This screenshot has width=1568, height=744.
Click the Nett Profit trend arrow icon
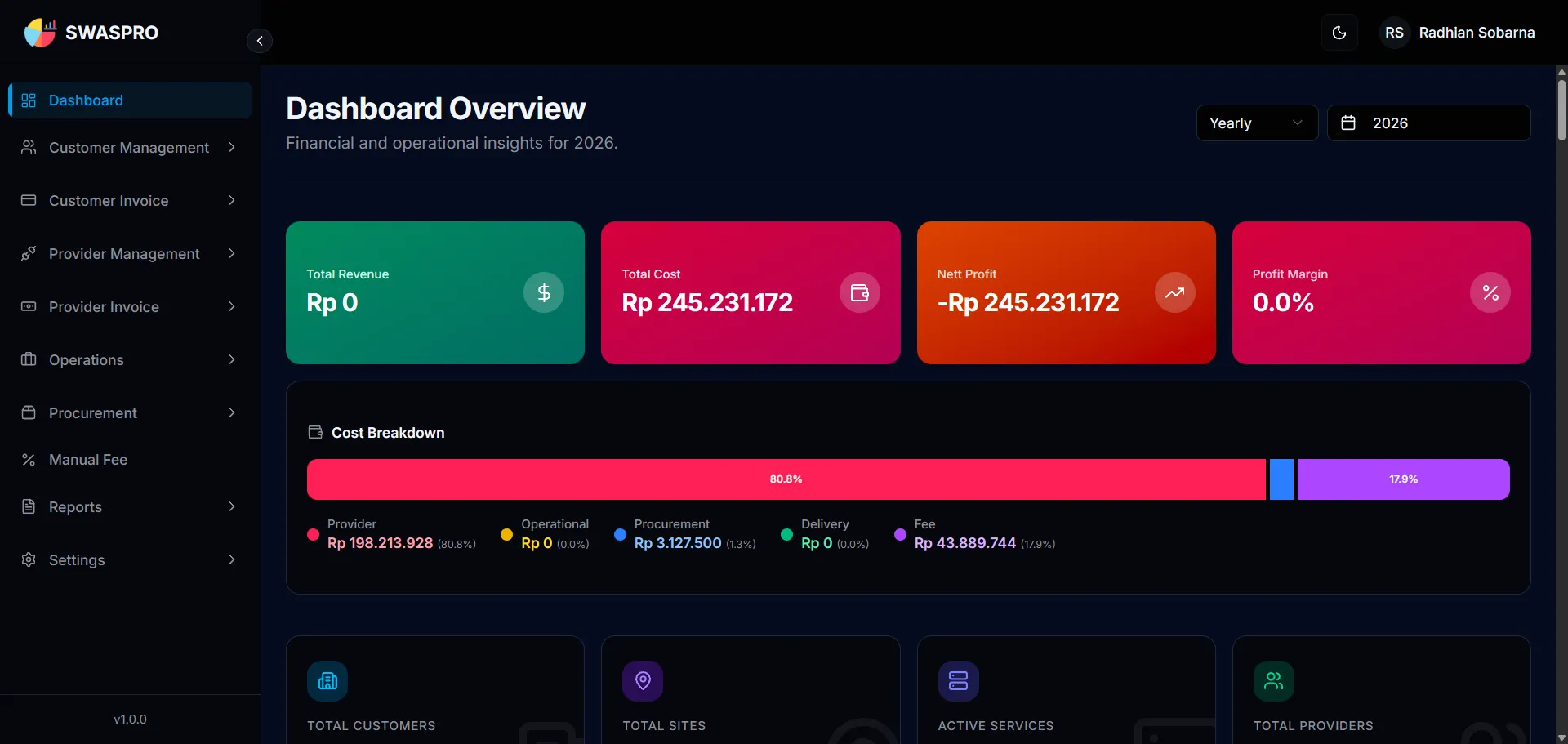click(1175, 292)
